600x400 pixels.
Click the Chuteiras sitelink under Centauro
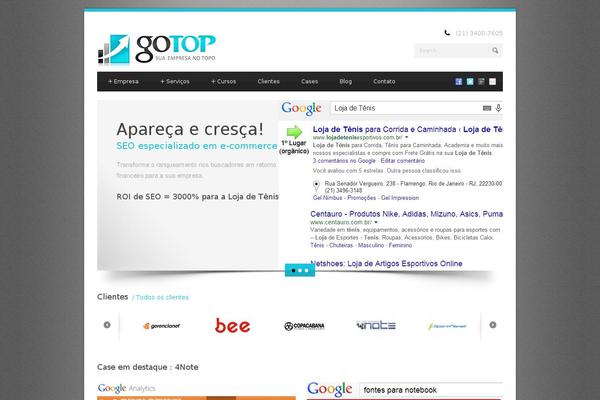coord(341,245)
